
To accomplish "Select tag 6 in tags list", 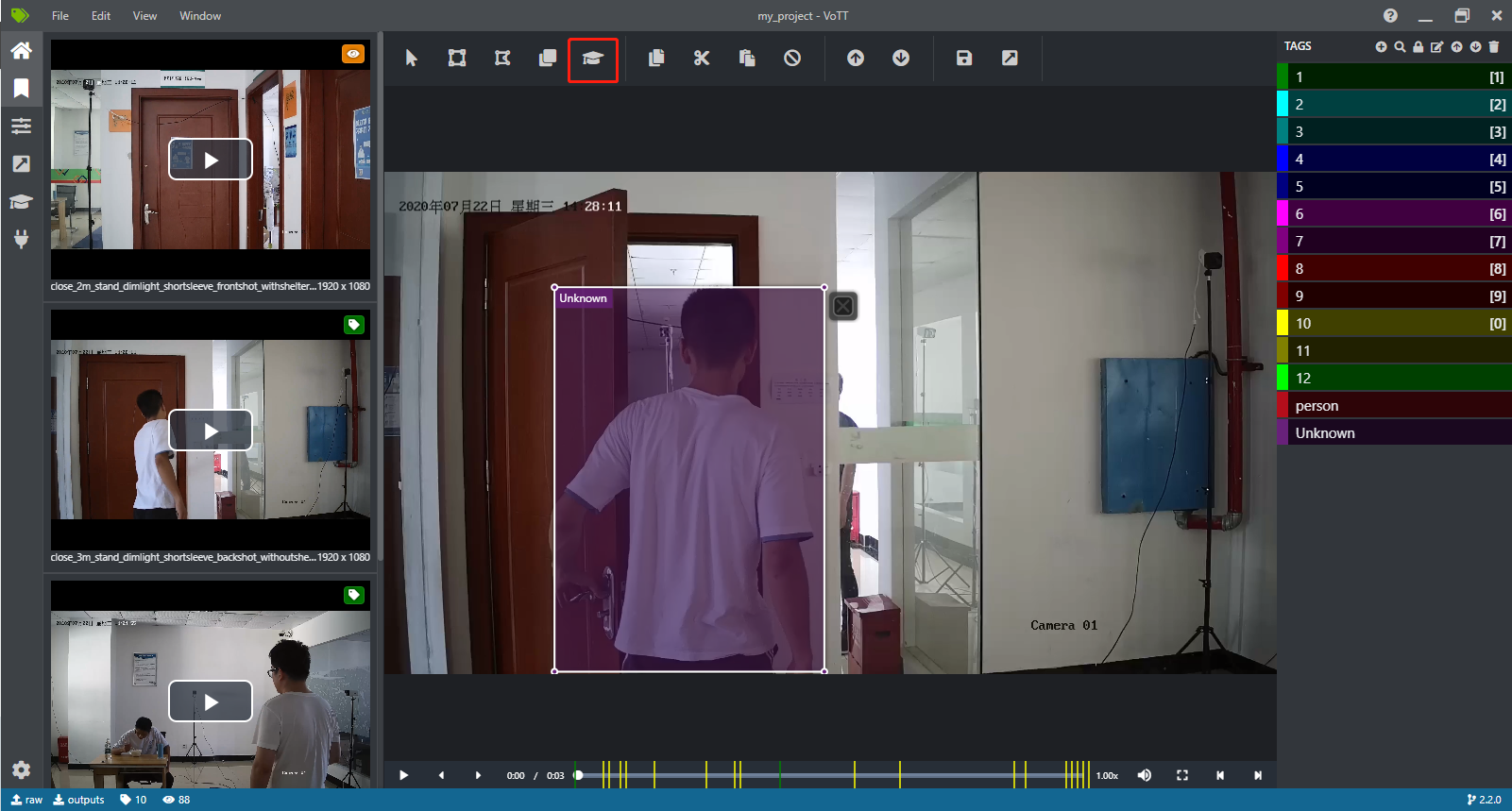I will 1394,214.
